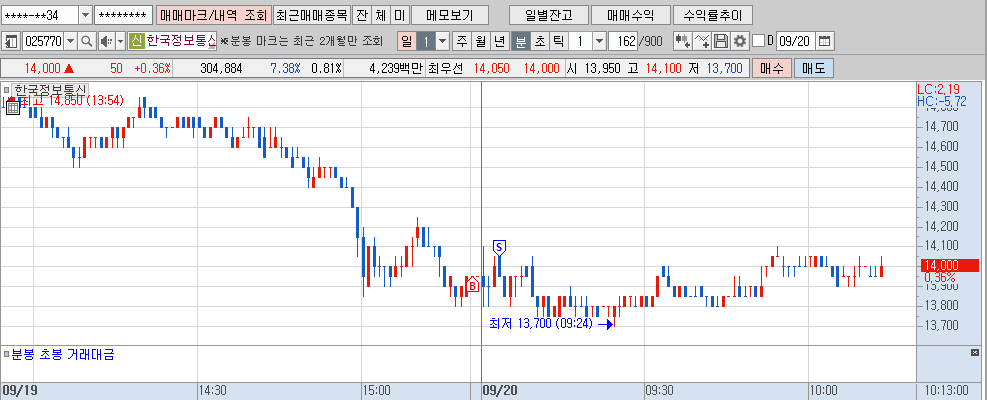
Task: Click the red B buy marker on chart
Action: point(472,285)
